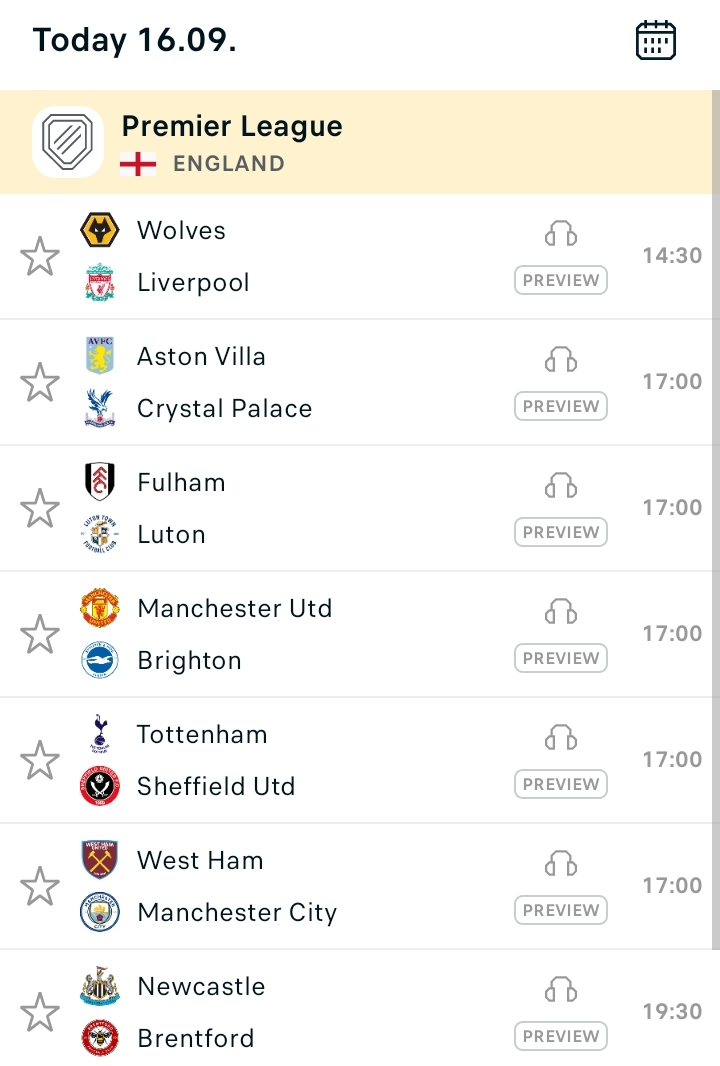Click the Manchester City team name
The width and height of the screenshot is (720, 1066).
tap(237, 912)
